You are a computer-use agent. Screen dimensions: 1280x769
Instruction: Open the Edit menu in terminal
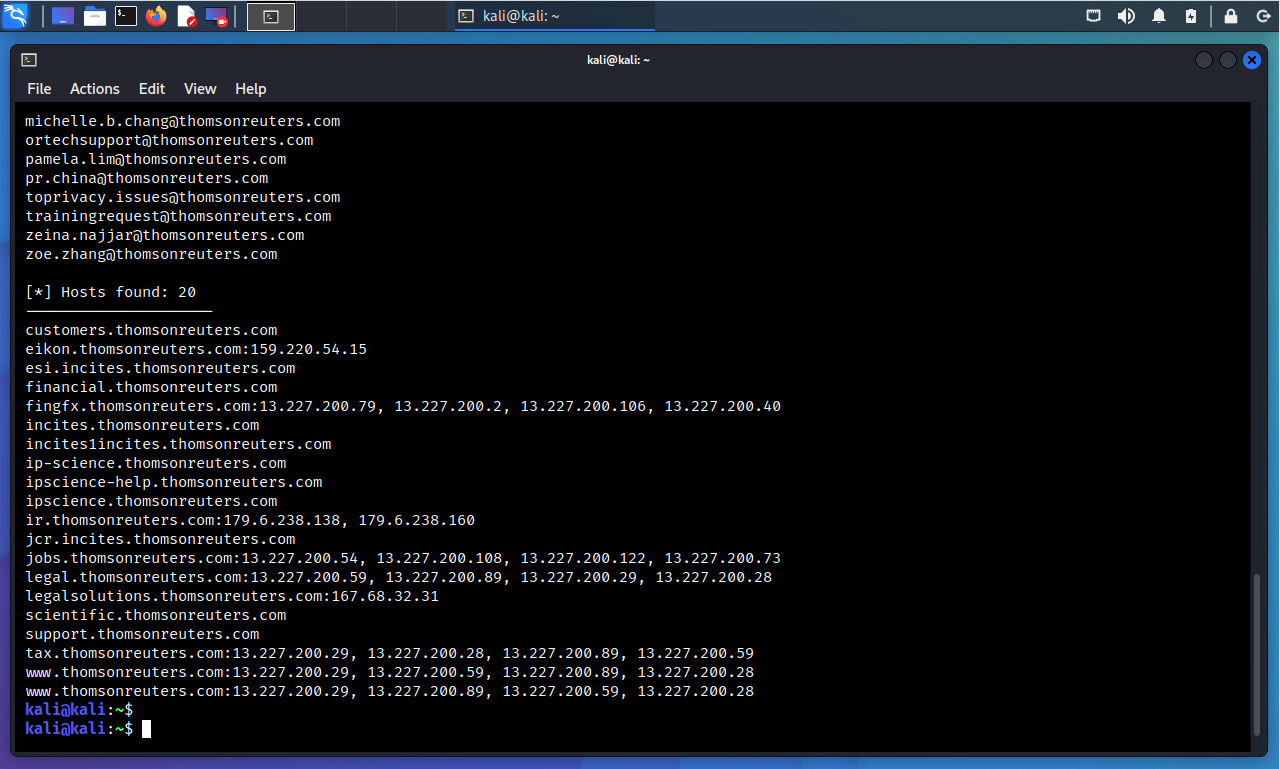[x=152, y=89]
